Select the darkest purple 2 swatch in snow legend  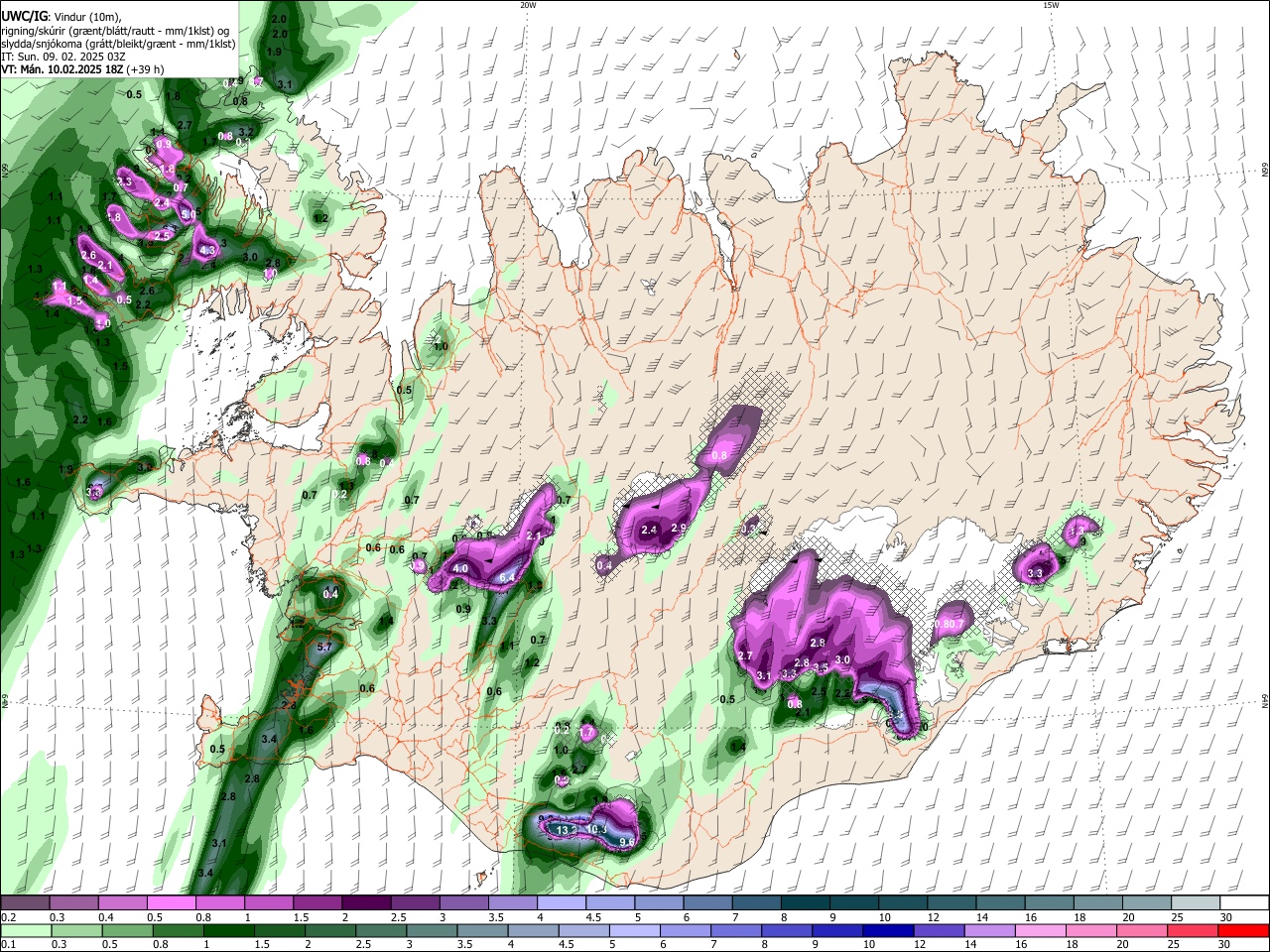[x=366, y=902]
